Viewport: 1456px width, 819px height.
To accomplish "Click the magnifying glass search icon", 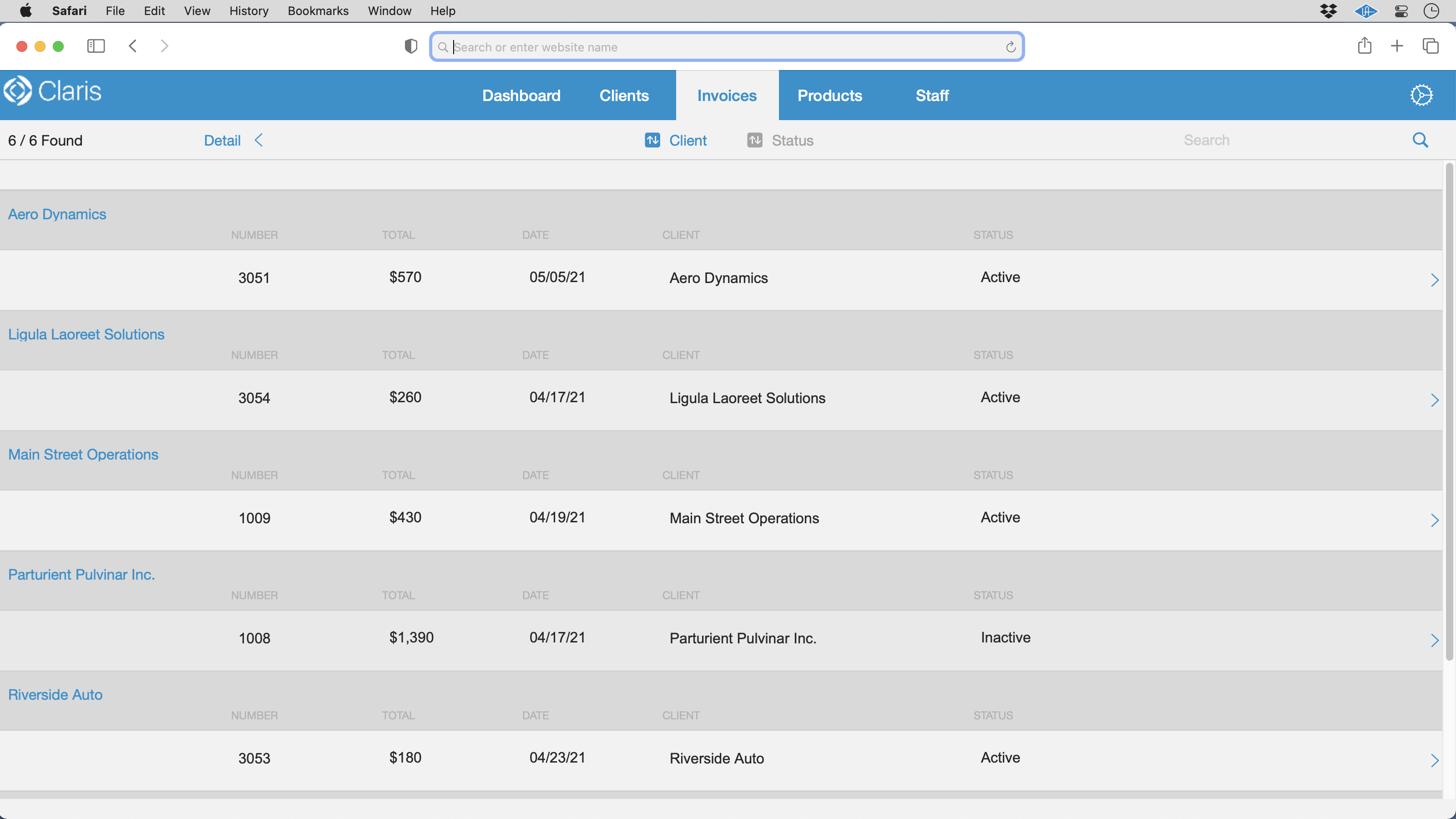I will [x=1420, y=140].
